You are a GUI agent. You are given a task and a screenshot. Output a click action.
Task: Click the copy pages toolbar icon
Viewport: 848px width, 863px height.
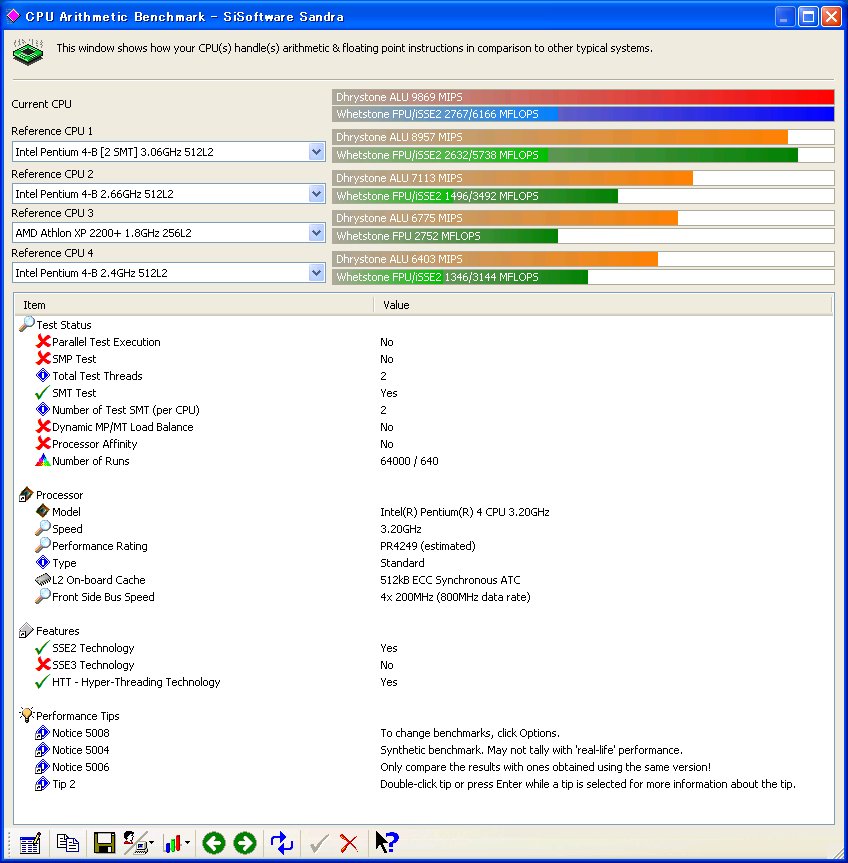67,843
